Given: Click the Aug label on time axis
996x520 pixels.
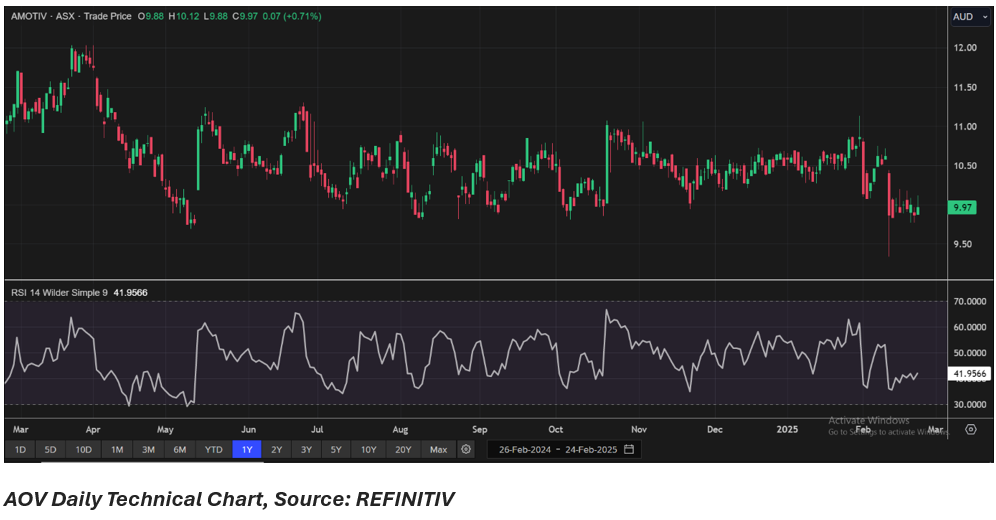Looking at the screenshot, I should click(x=400, y=430).
